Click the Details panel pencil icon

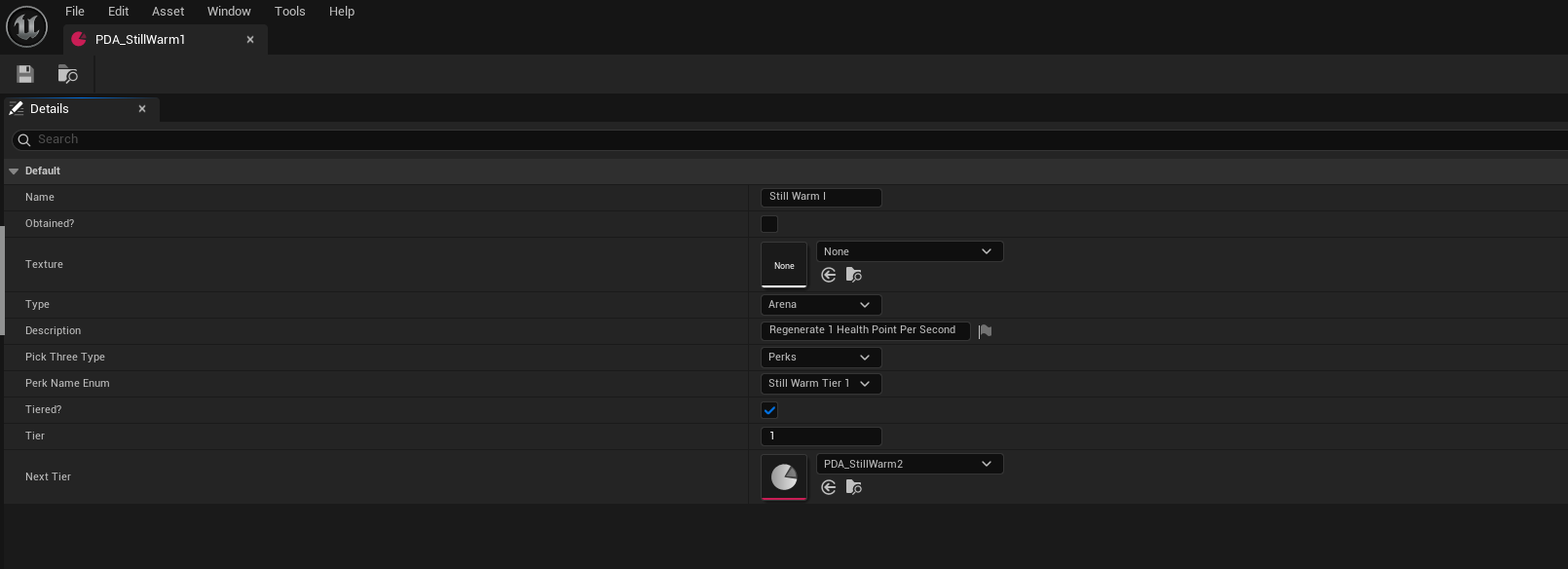pyautogui.click(x=17, y=108)
